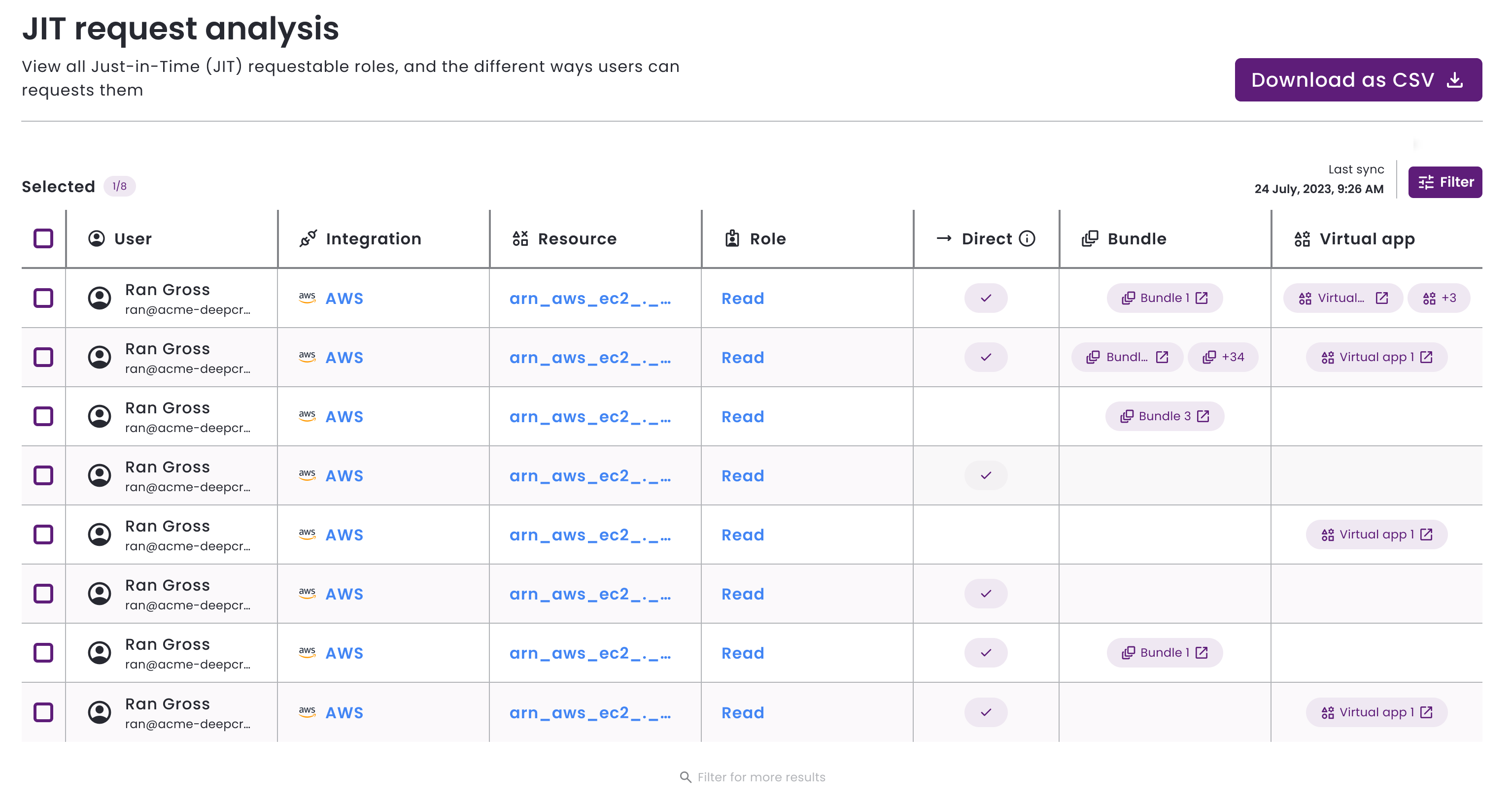Open the Read role link in fifth row
This screenshot has width=1512, height=802.
pos(743,535)
